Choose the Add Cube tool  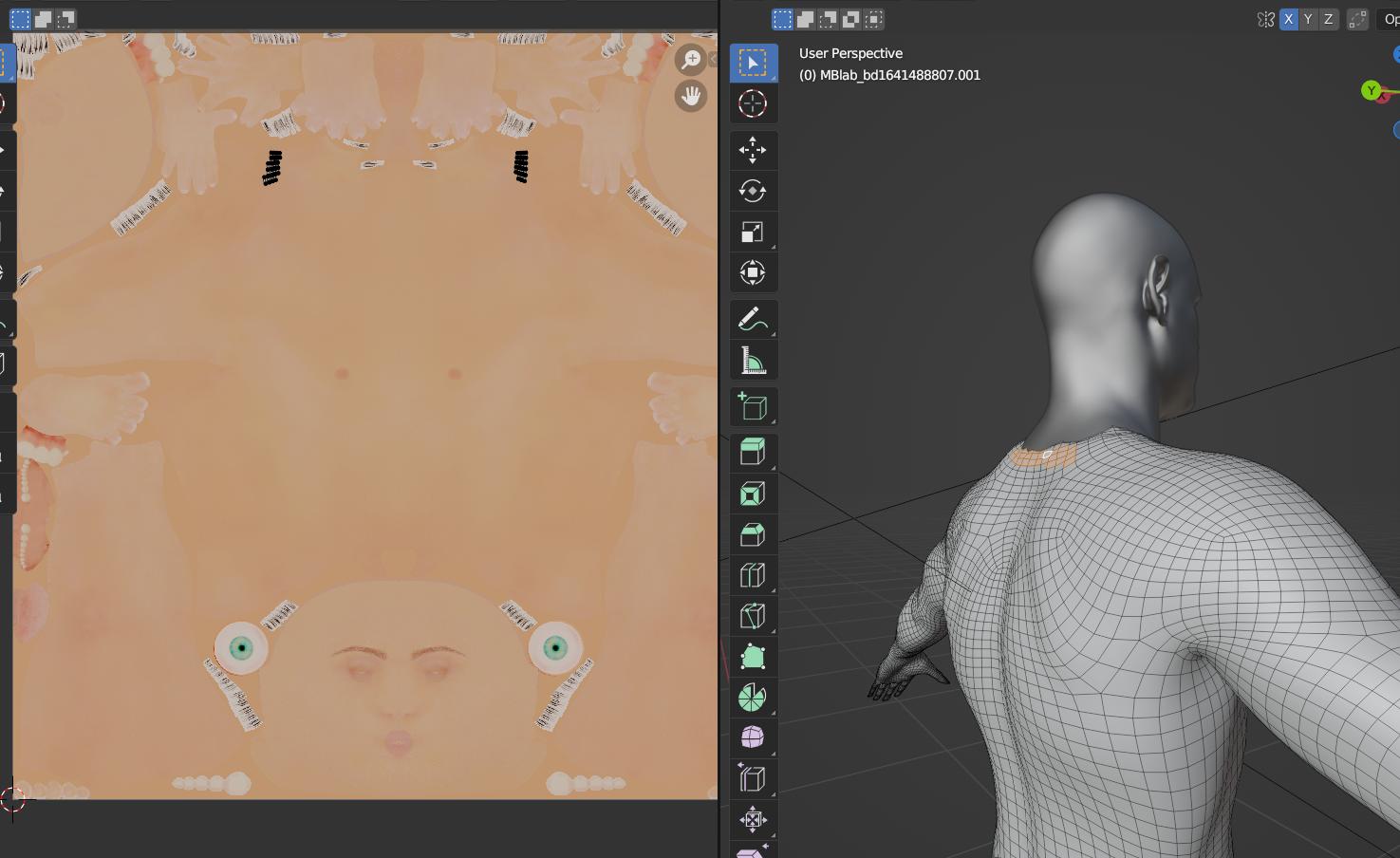pyautogui.click(x=753, y=406)
